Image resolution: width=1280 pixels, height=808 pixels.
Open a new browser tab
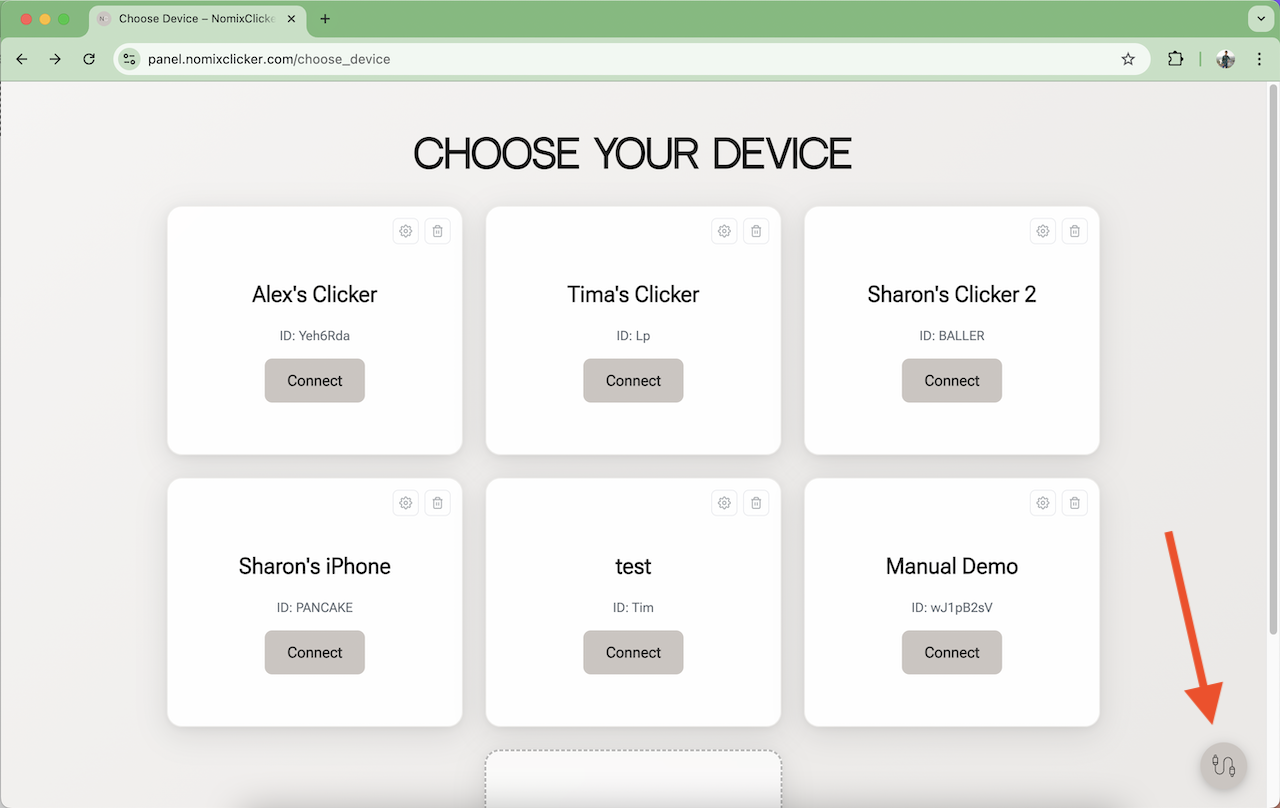coord(325,19)
